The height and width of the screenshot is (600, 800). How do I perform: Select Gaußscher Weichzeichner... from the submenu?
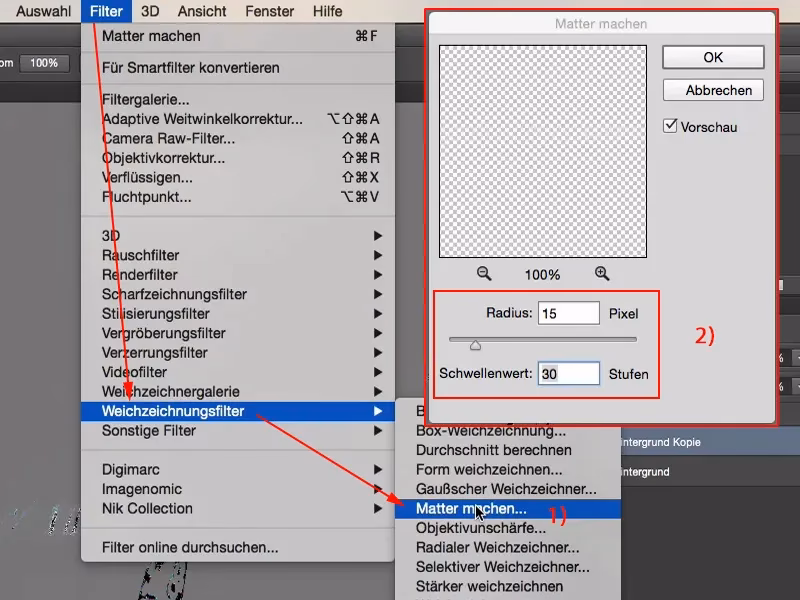[x=506, y=489]
